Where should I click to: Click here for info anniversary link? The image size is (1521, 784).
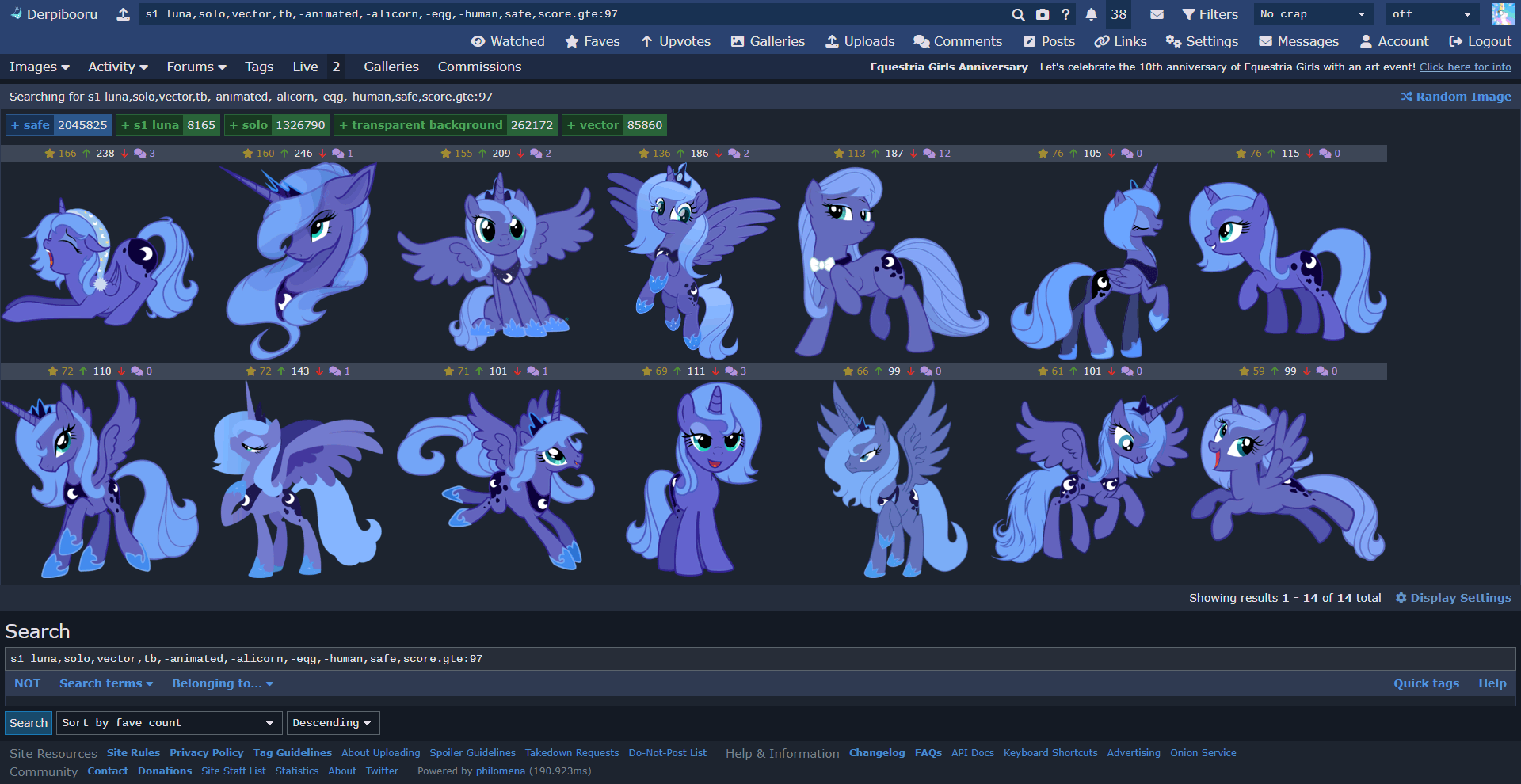click(1465, 67)
